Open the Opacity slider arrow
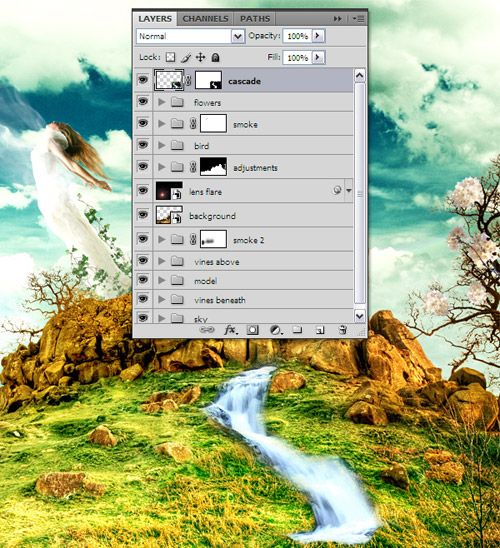The image size is (500, 548). 318,36
